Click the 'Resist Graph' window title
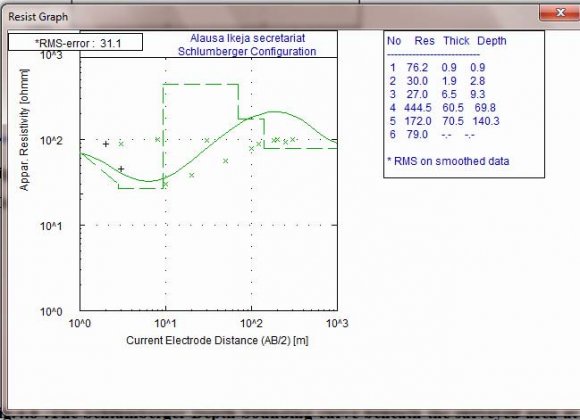580x420 pixels. click(38, 17)
